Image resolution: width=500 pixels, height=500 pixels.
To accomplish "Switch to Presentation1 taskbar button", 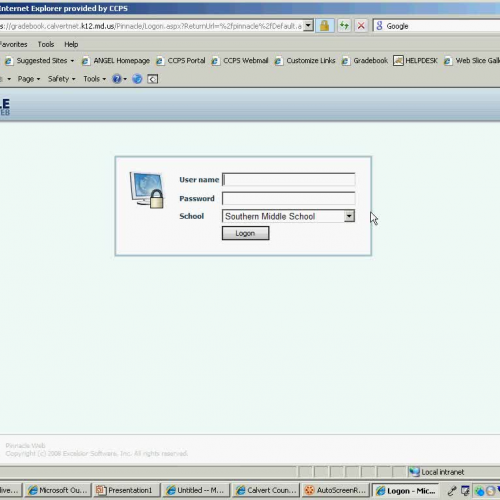I will tap(126, 490).
